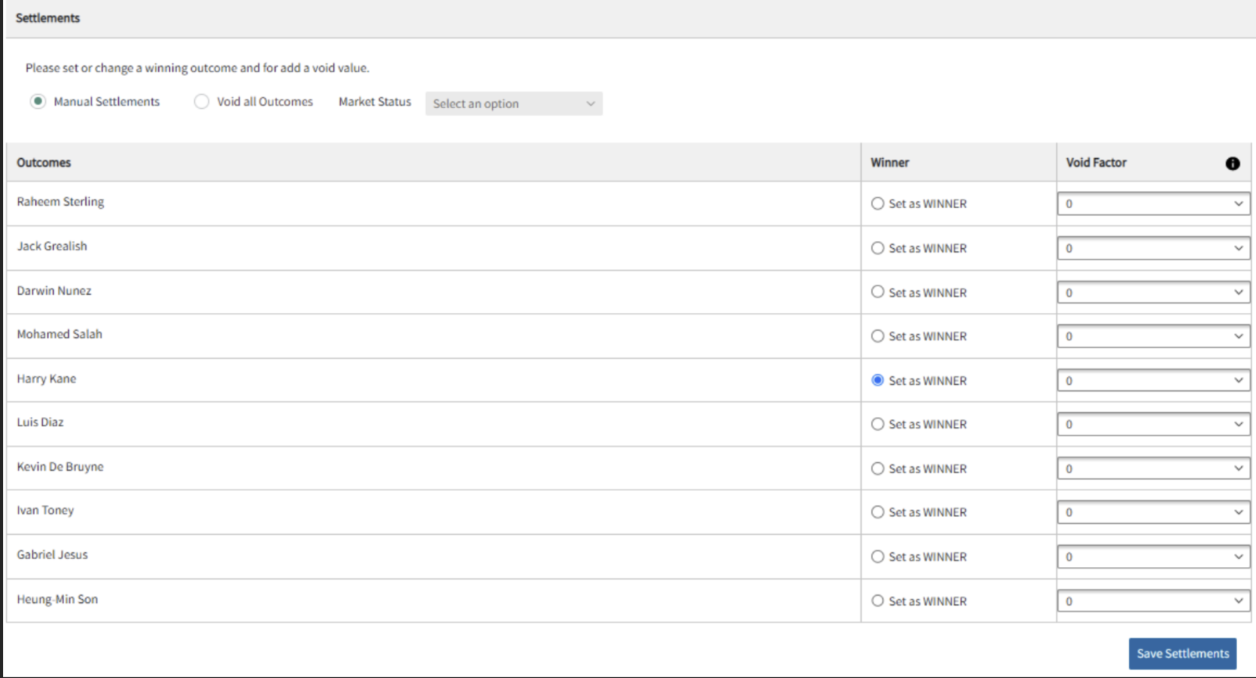Click the Outcomes column header

(x=44, y=163)
